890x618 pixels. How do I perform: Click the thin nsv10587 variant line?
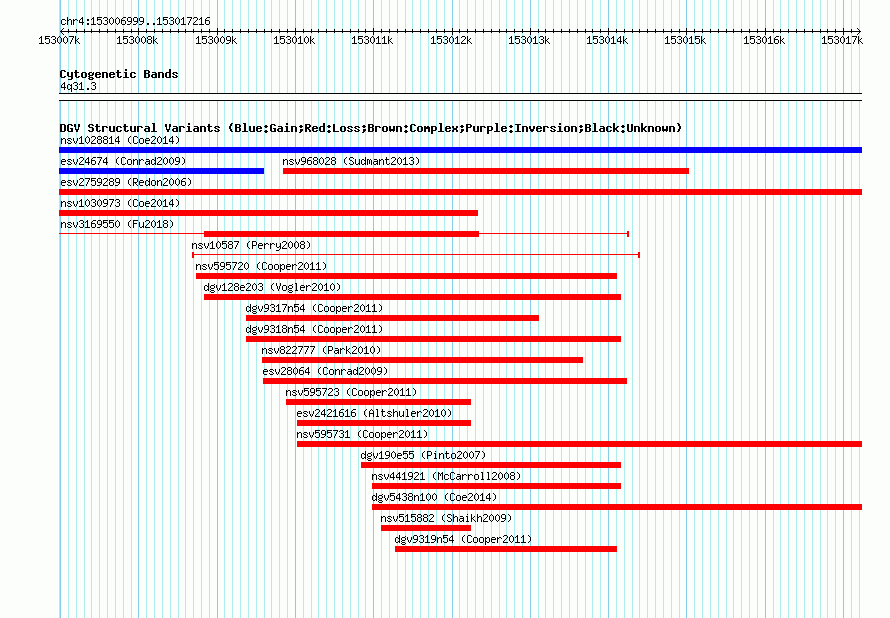tap(416, 255)
